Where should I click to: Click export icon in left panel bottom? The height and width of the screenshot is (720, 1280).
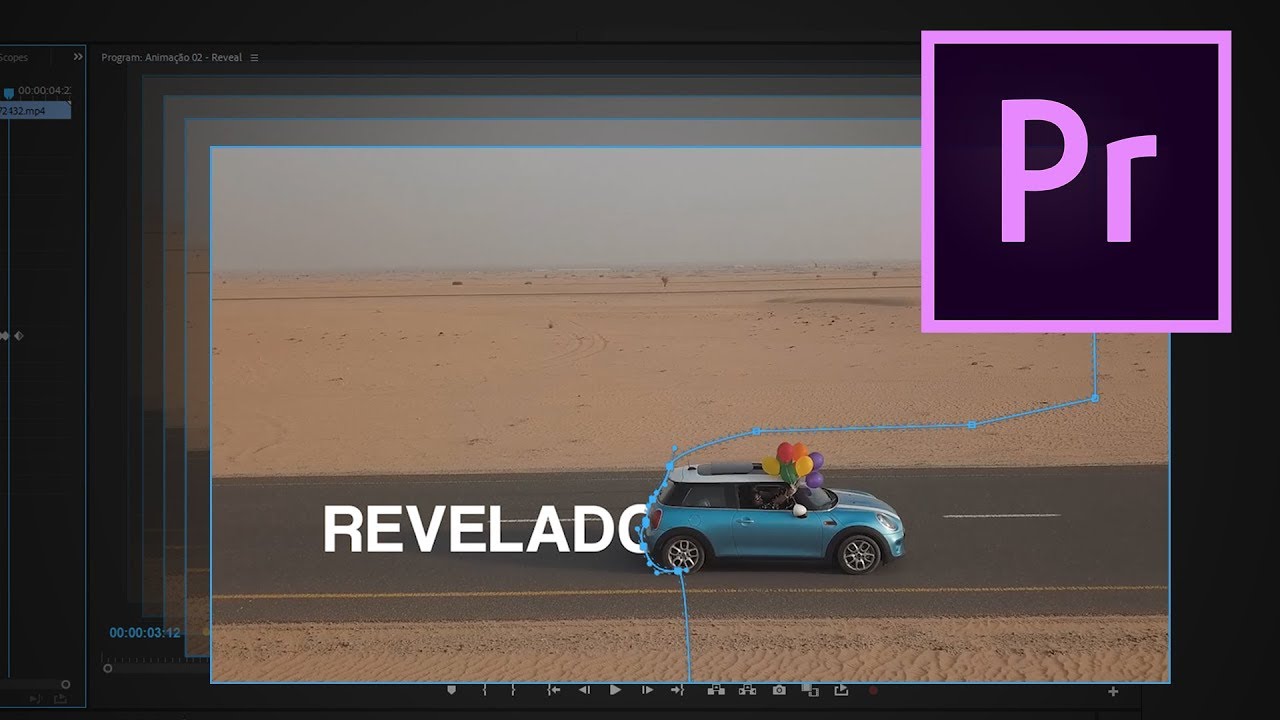pos(61,700)
